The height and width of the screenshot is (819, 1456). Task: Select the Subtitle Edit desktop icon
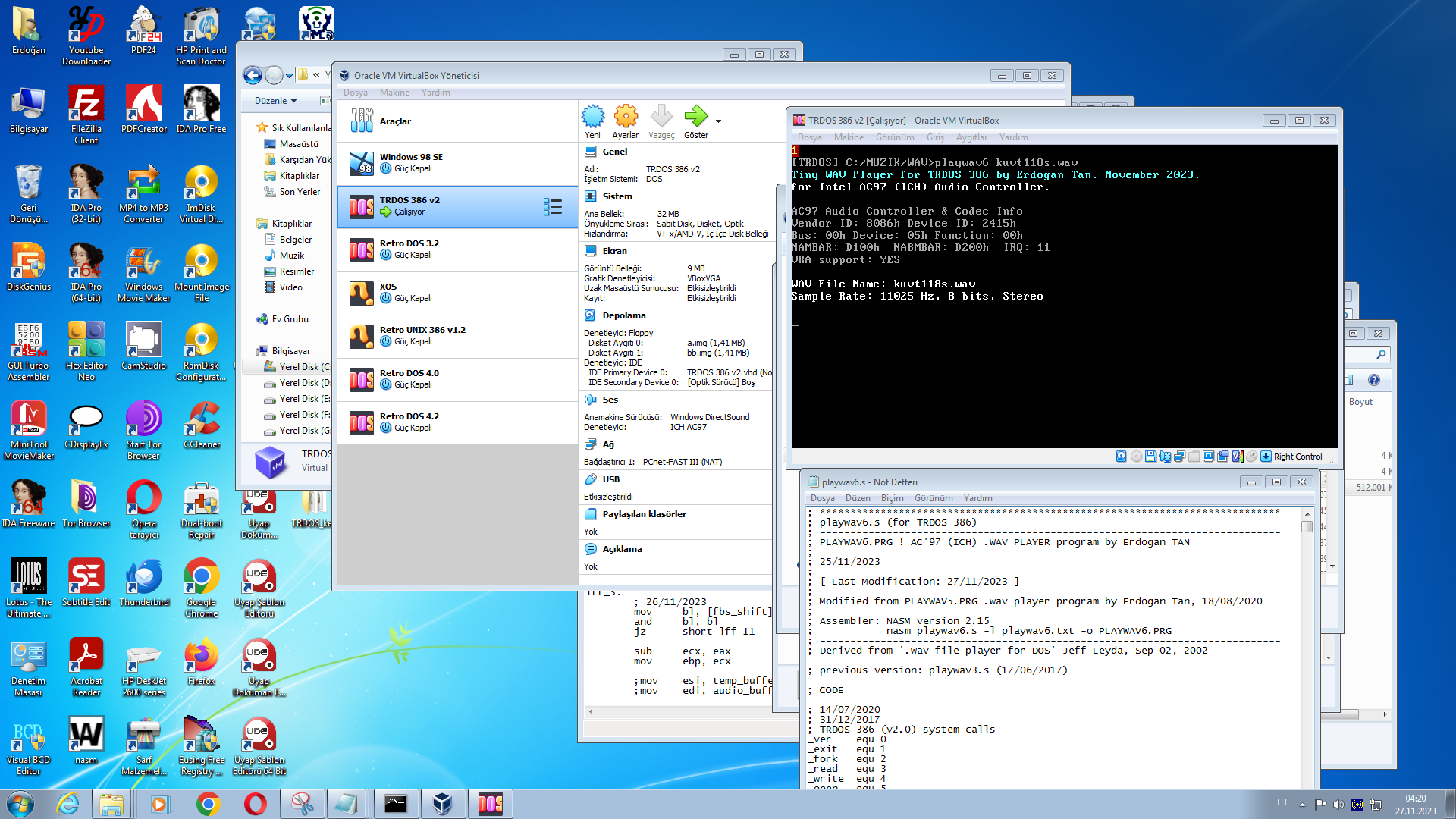tap(86, 582)
